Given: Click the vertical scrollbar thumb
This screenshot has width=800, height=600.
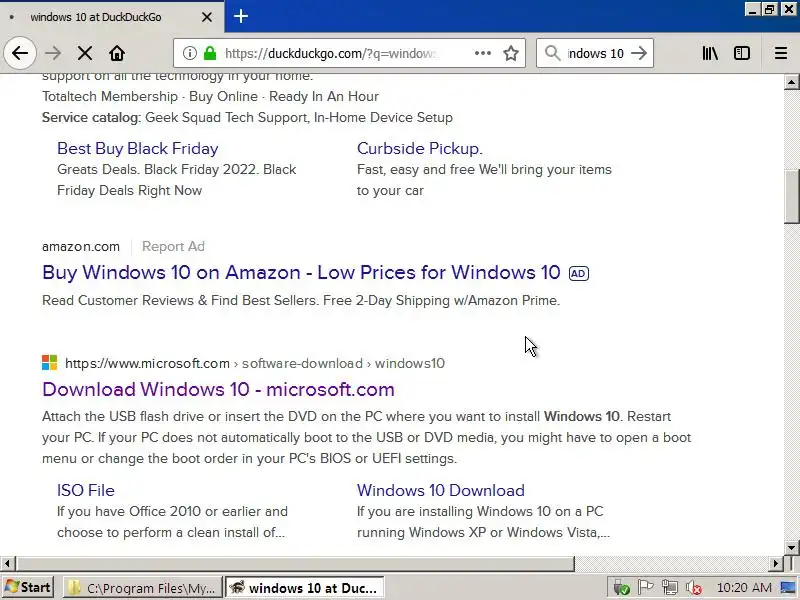Looking at the screenshot, I should point(792,196).
